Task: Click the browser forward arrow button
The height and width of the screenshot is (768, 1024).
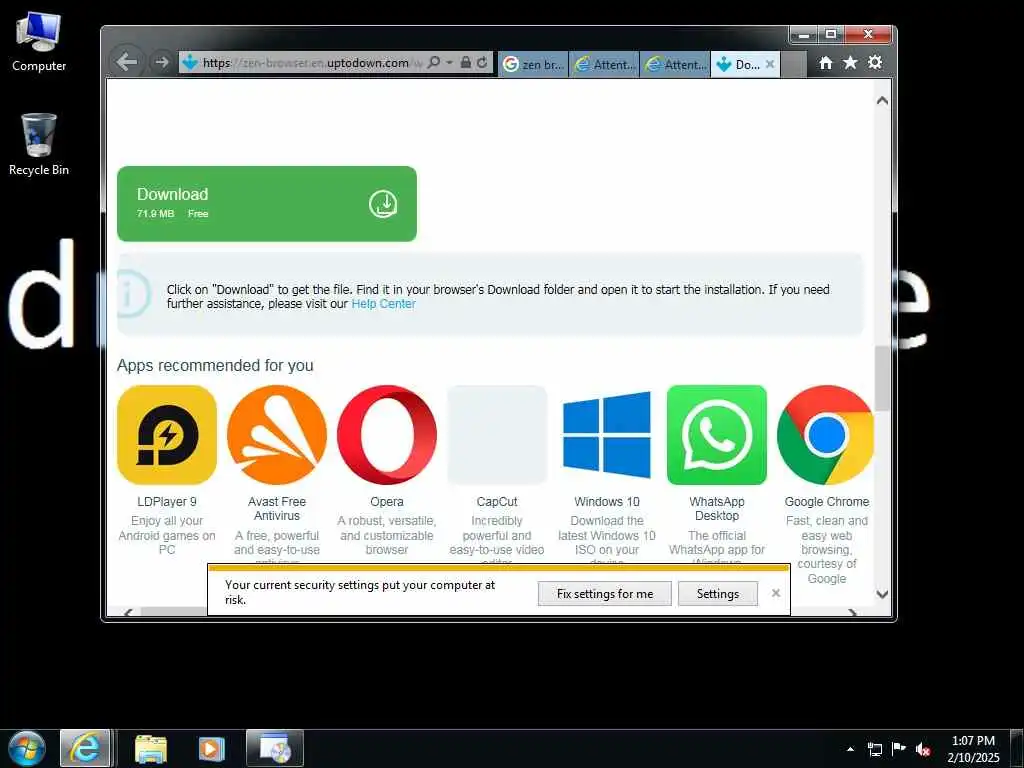Action: [x=161, y=62]
